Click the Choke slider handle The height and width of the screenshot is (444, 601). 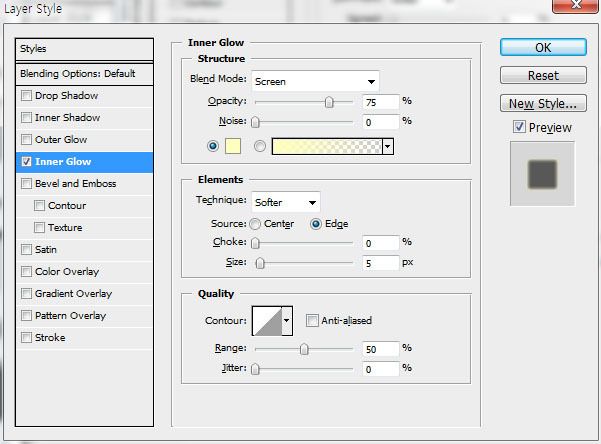click(x=255, y=243)
